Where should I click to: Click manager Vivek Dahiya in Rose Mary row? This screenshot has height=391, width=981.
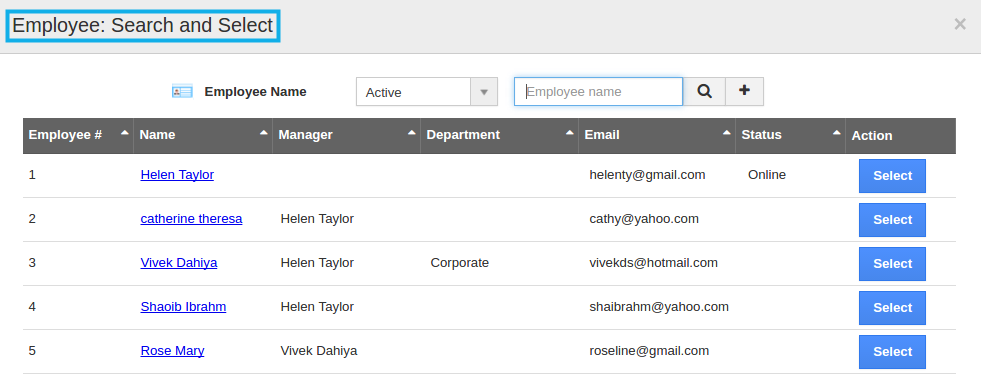(x=318, y=350)
